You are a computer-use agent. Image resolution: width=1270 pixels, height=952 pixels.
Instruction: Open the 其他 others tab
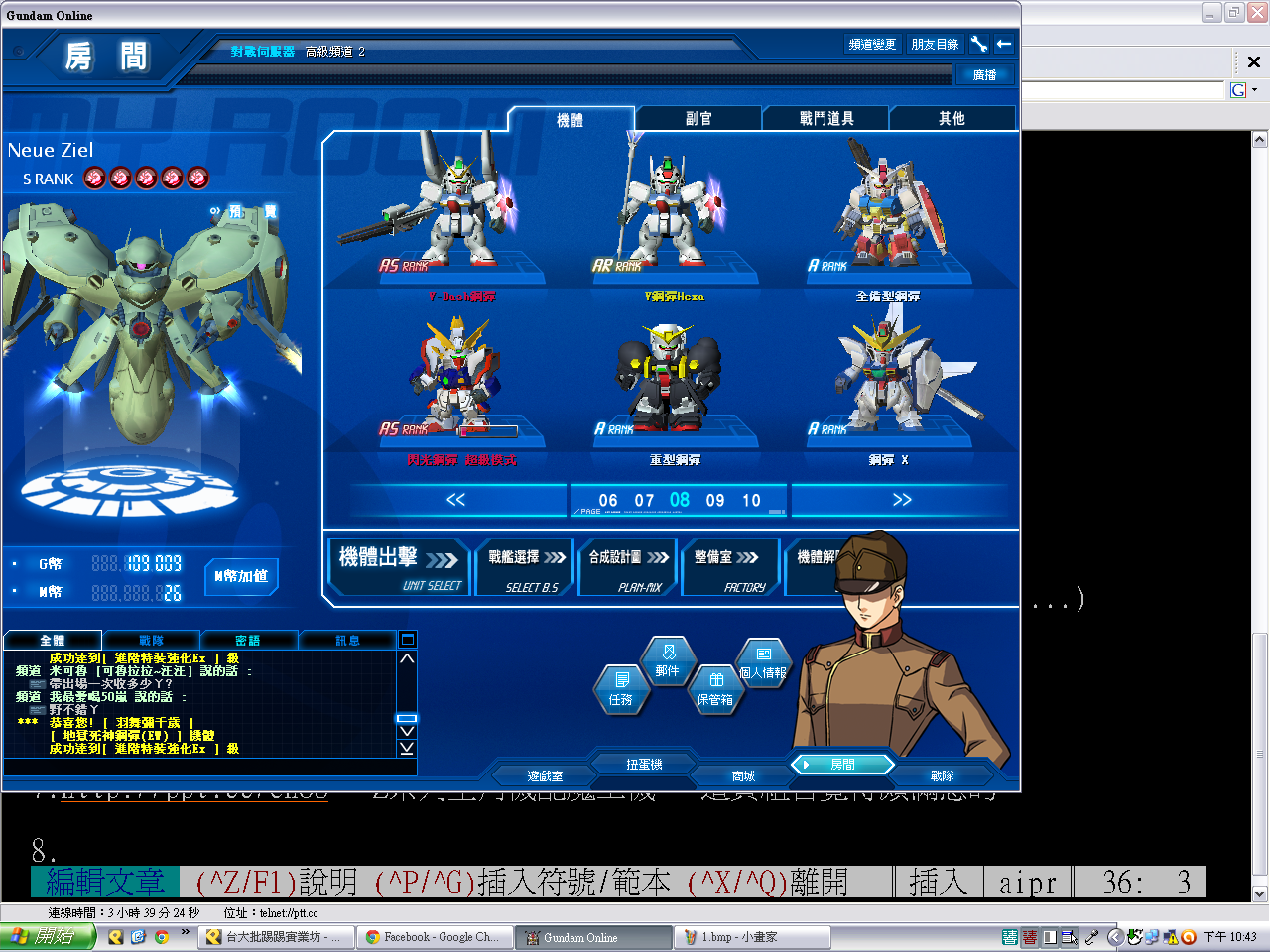(x=952, y=119)
